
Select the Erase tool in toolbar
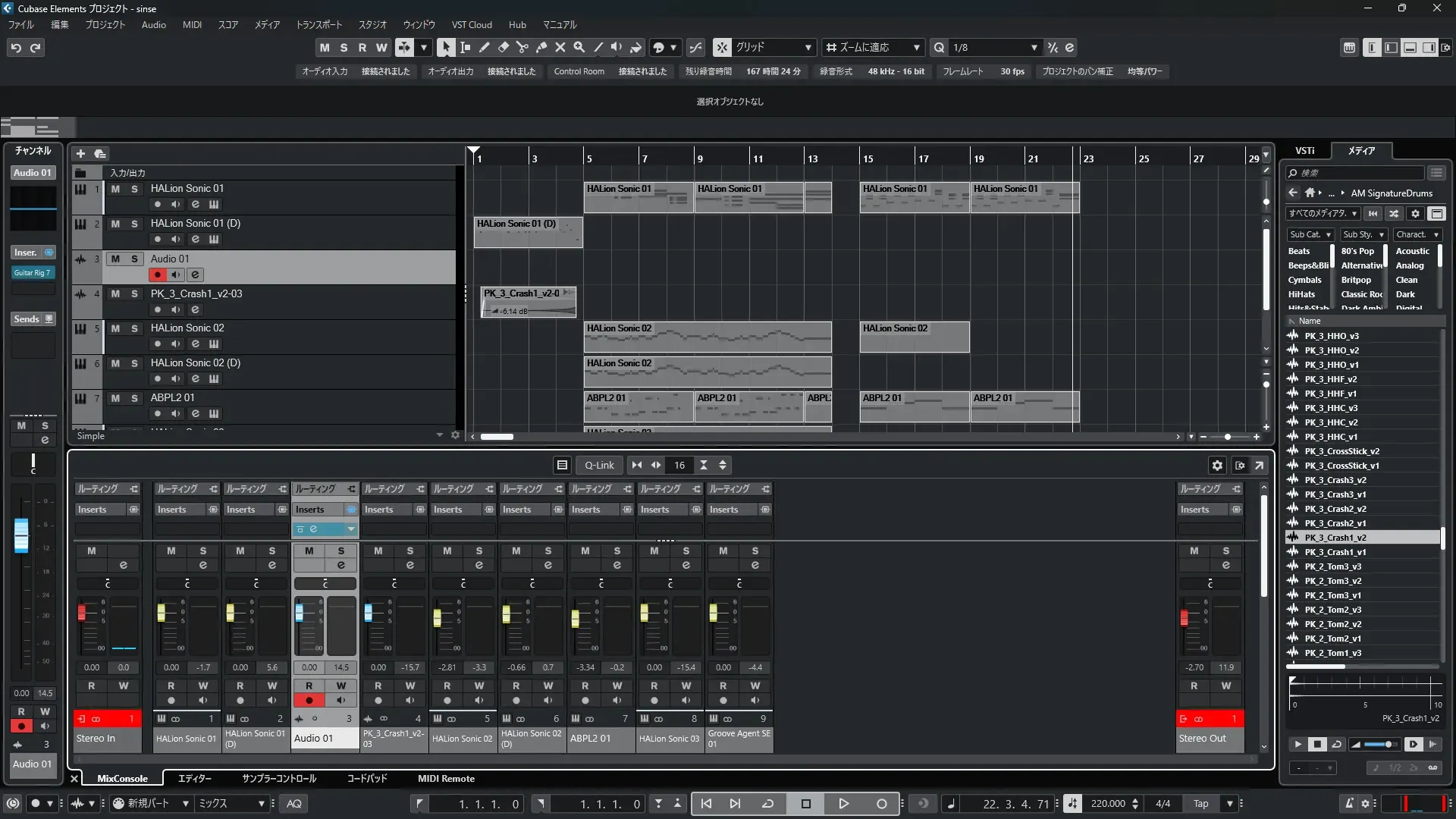click(x=504, y=47)
